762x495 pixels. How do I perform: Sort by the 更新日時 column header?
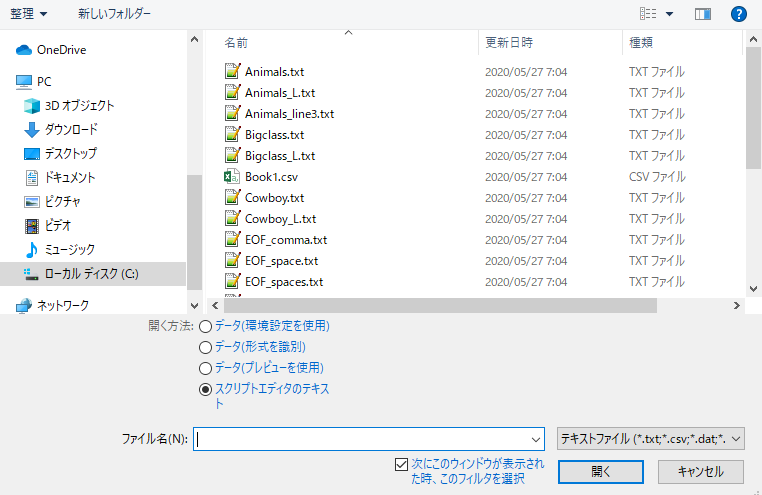(509, 43)
